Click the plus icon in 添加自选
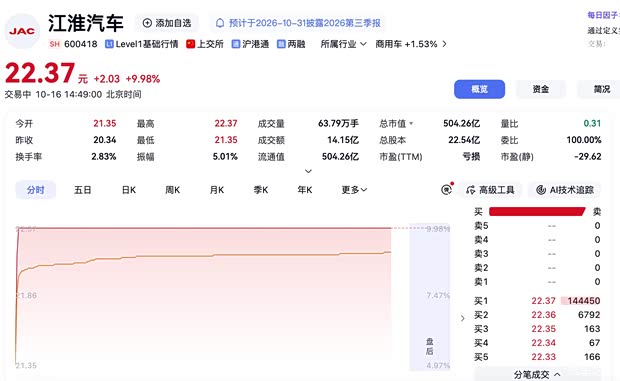620x381 pixels. pyautogui.click(x=147, y=23)
